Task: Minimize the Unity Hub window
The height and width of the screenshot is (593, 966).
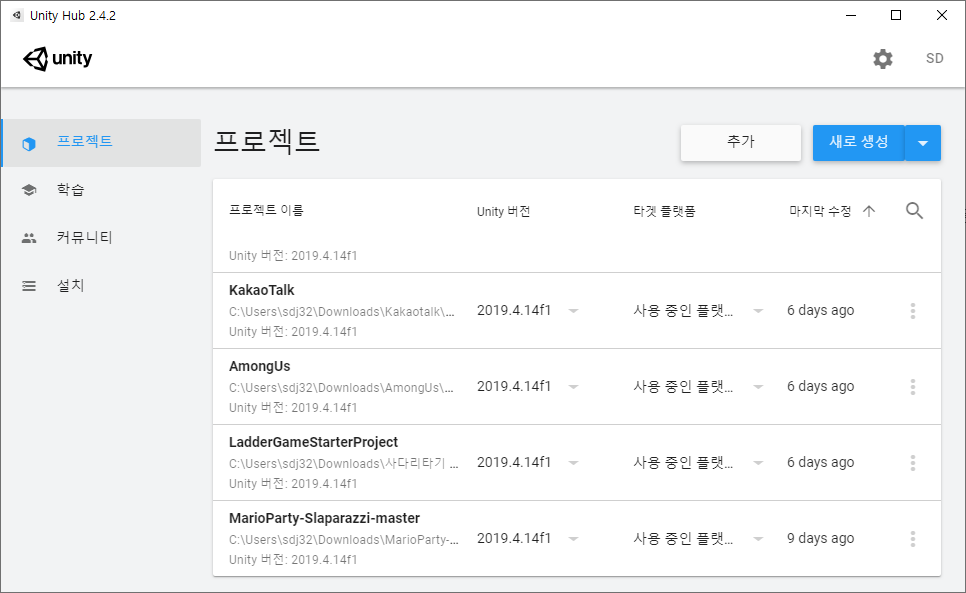Action: (851, 15)
